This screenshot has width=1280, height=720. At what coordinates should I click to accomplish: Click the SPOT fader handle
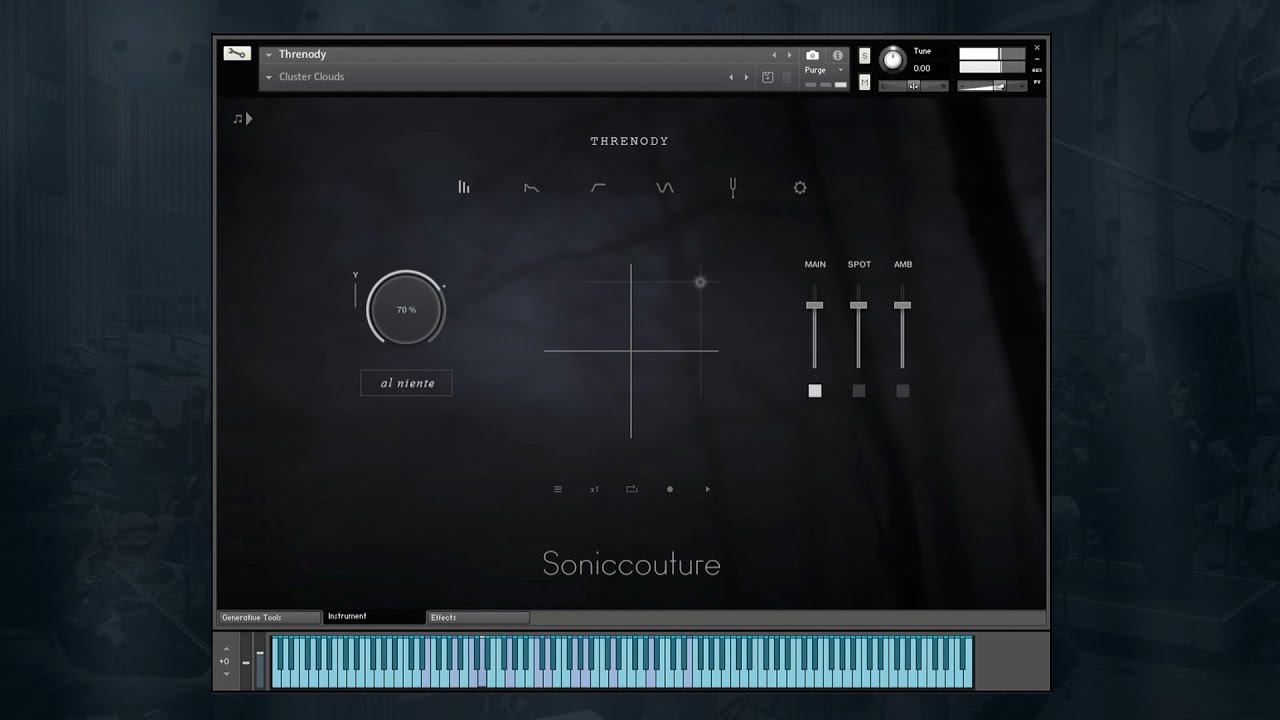tap(859, 305)
